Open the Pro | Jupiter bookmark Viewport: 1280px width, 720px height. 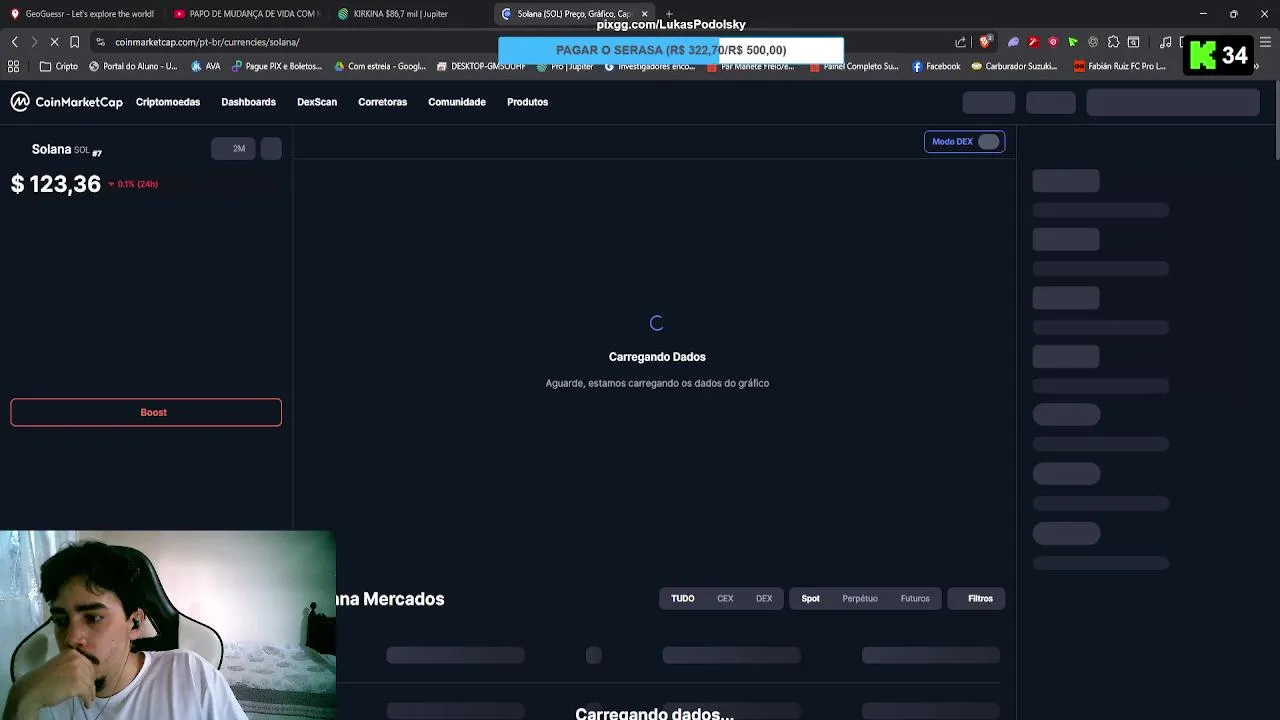tap(566, 66)
